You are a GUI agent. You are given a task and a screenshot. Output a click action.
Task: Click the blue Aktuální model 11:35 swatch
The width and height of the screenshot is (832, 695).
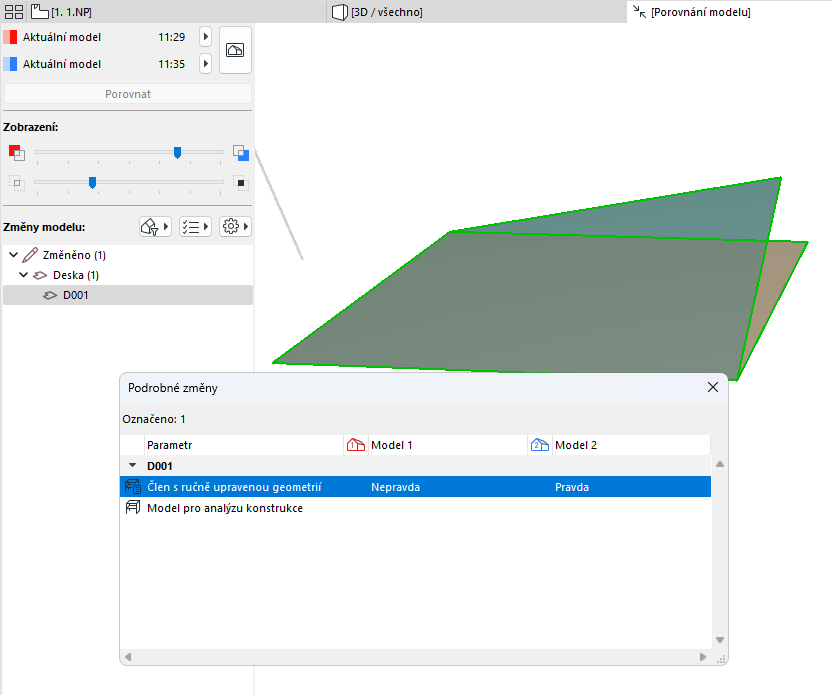(x=10, y=64)
